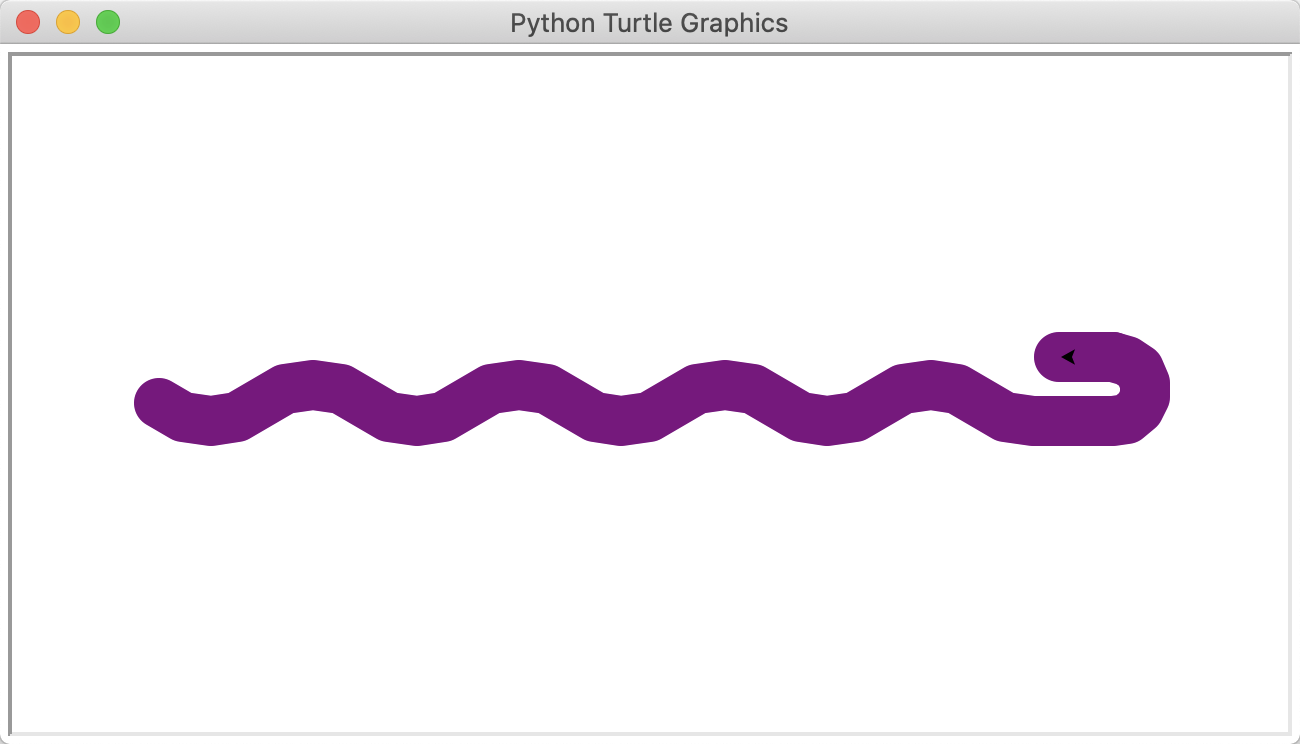Minimize the window with the yellow button
Viewport: 1300px width, 744px height.
click(x=68, y=22)
